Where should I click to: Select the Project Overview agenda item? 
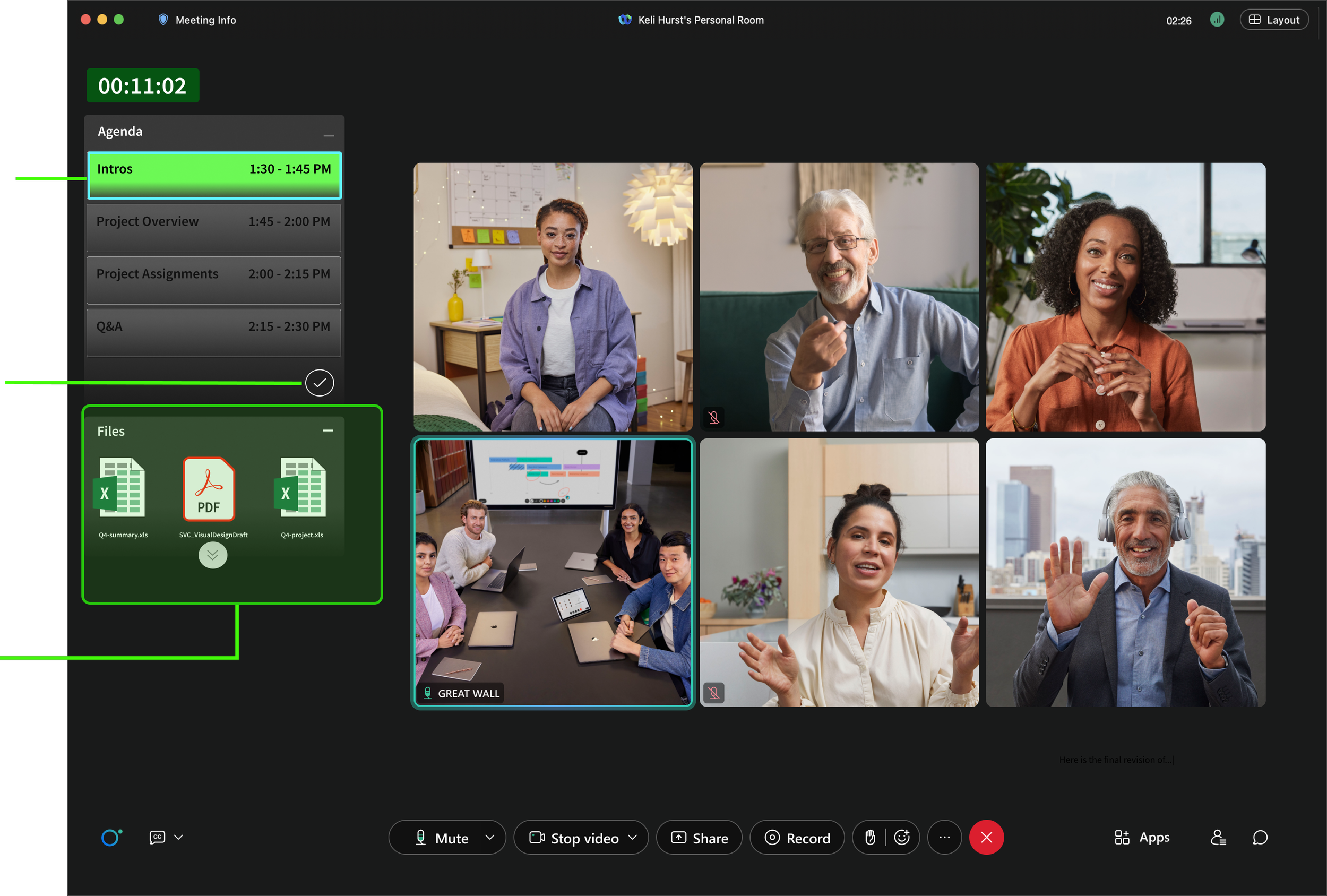tap(213, 227)
